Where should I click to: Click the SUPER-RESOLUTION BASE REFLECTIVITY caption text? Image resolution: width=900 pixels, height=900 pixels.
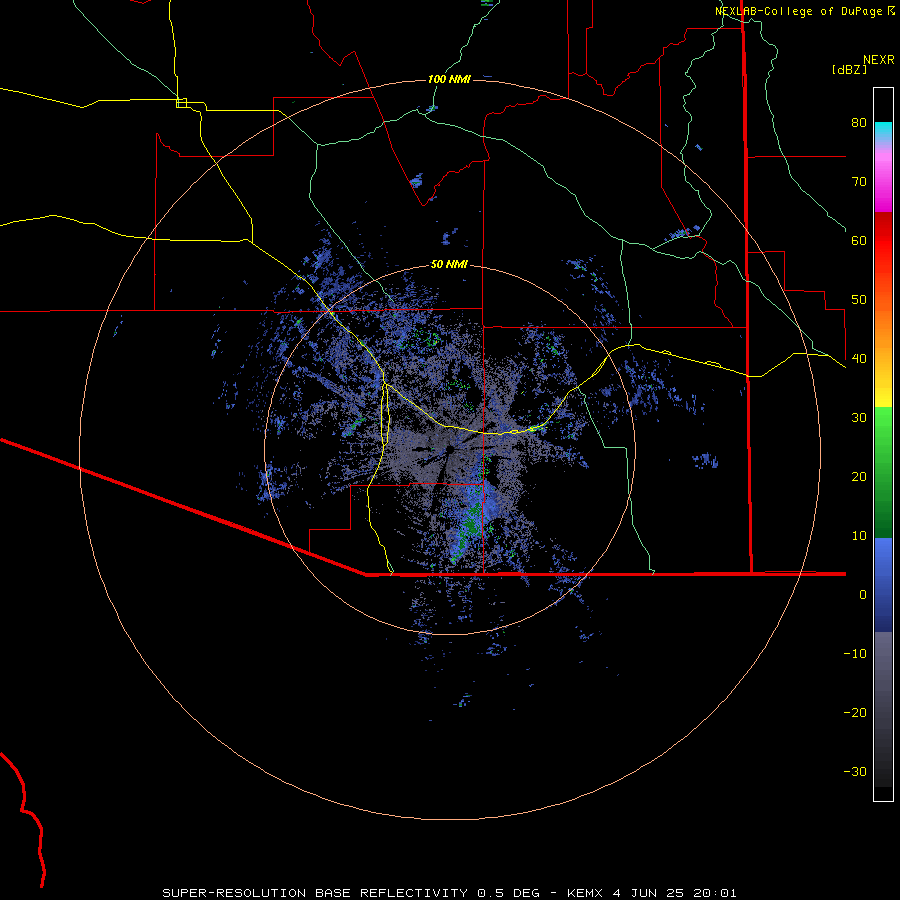click(x=315, y=893)
